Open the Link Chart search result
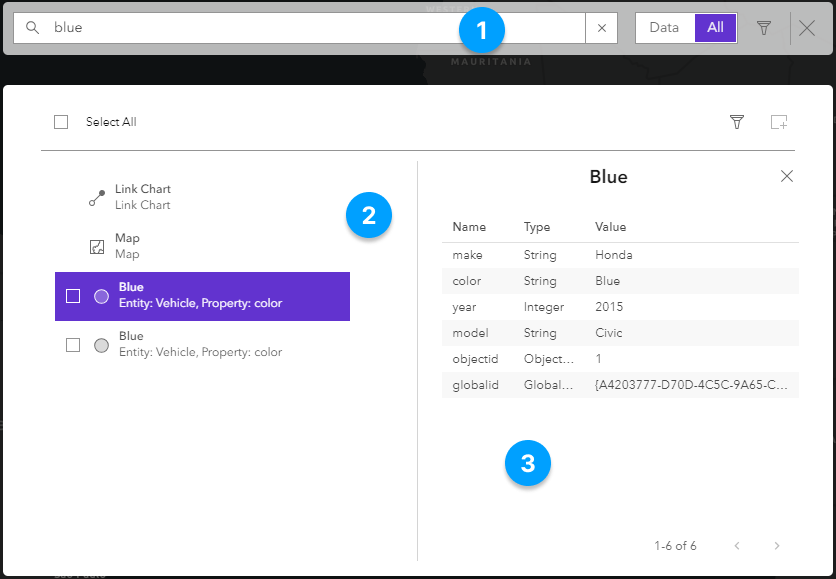 click(143, 196)
